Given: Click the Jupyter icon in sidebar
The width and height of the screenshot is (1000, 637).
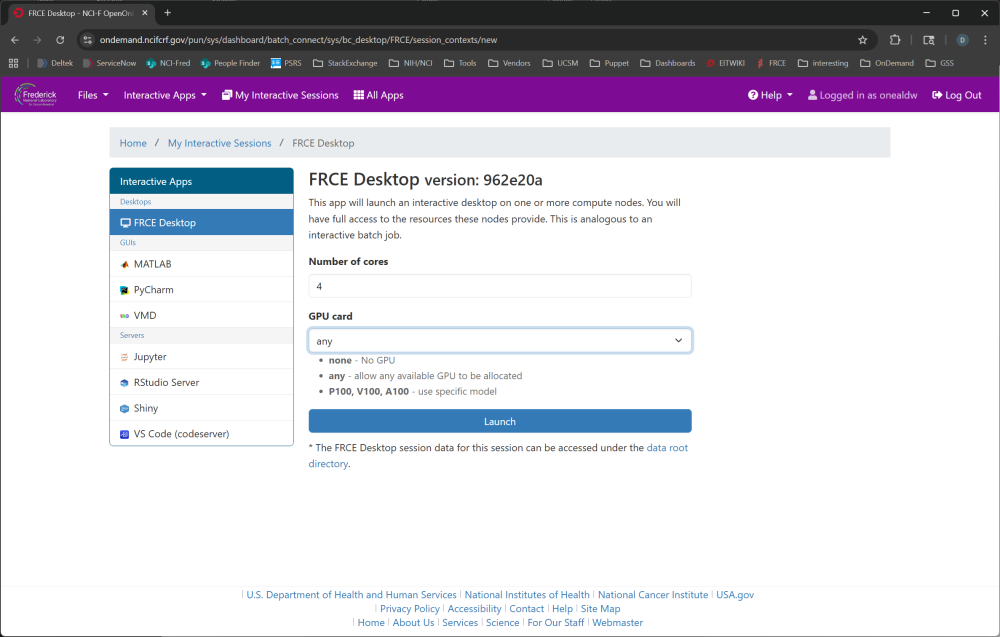Looking at the screenshot, I should 124,357.
